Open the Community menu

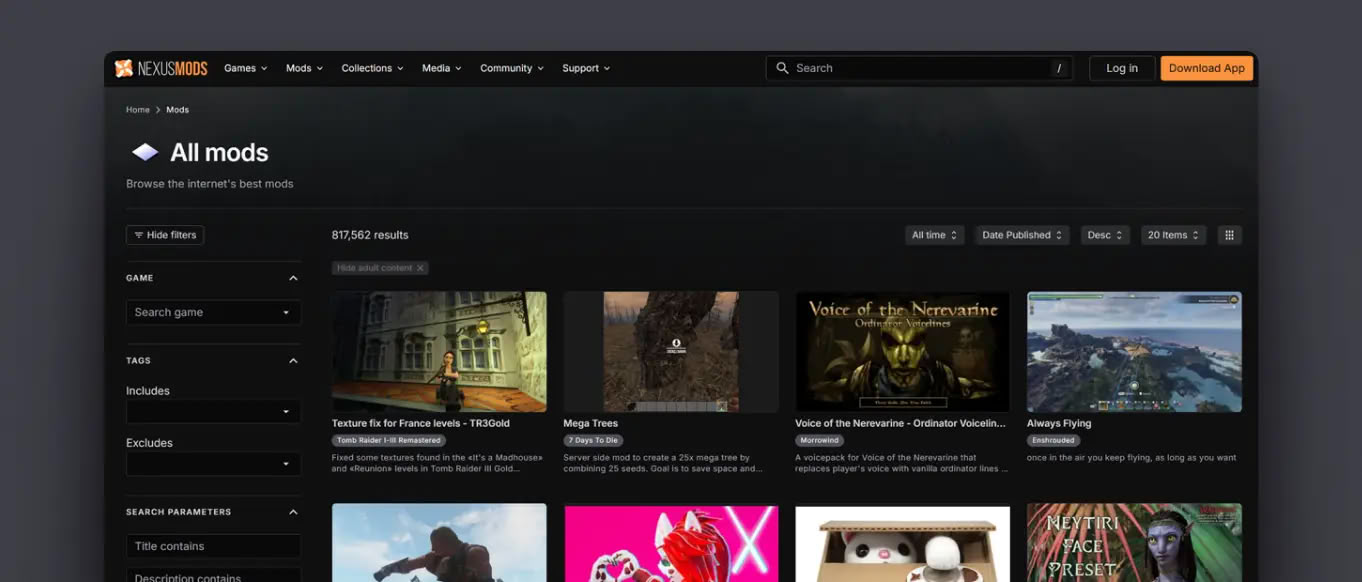511,68
